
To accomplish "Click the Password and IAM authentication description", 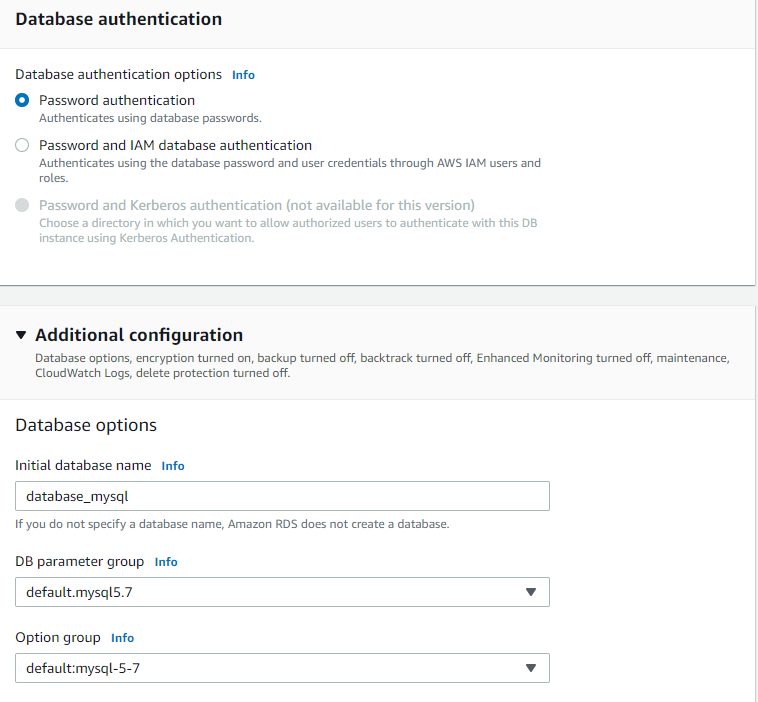I will click(289, 170).
